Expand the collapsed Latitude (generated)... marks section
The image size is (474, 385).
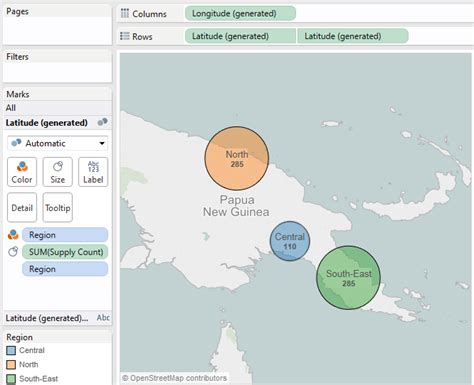pos(57,318)
